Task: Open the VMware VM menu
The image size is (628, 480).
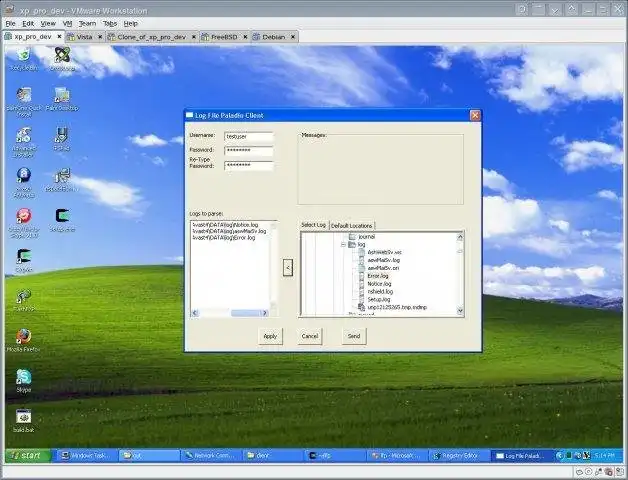Action: pos(67,24)
